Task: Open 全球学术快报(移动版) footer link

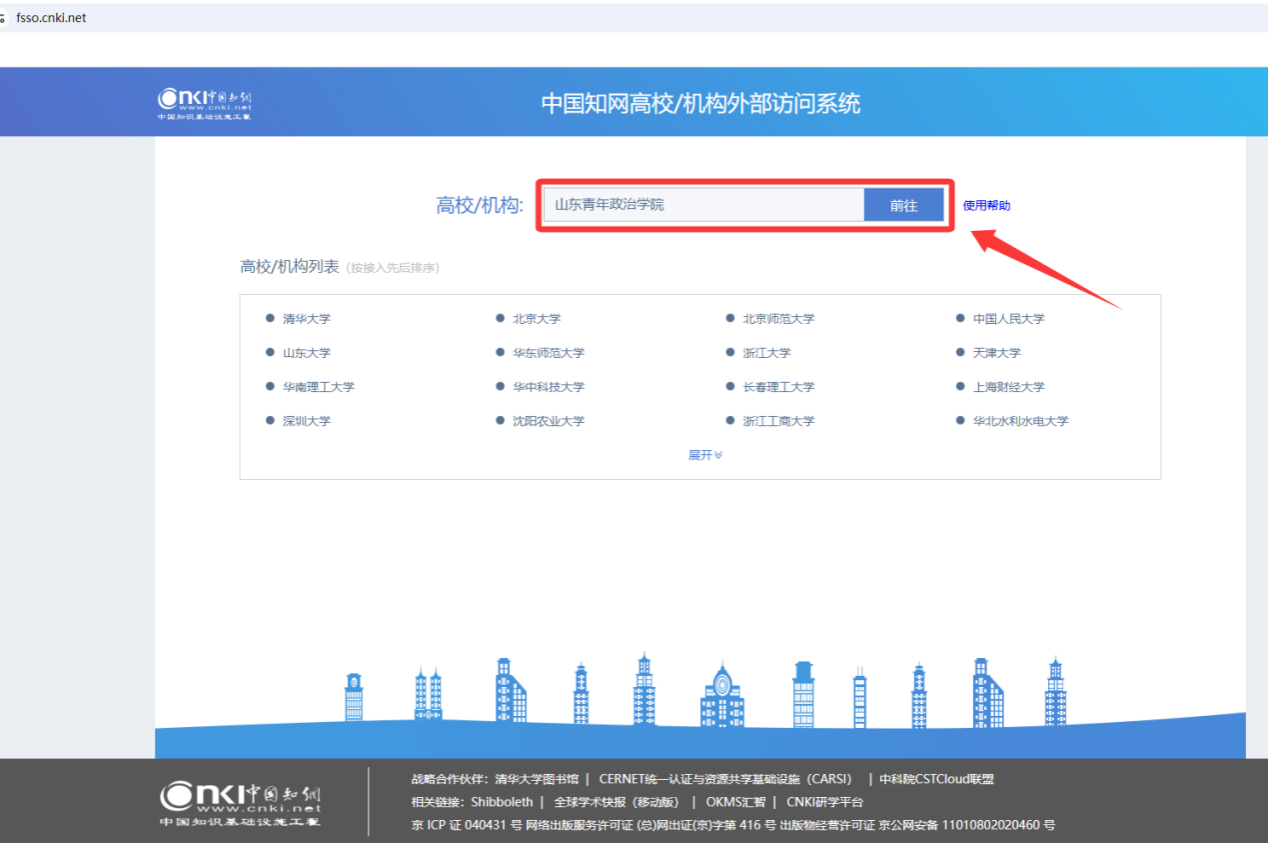Action: [616, 802]
